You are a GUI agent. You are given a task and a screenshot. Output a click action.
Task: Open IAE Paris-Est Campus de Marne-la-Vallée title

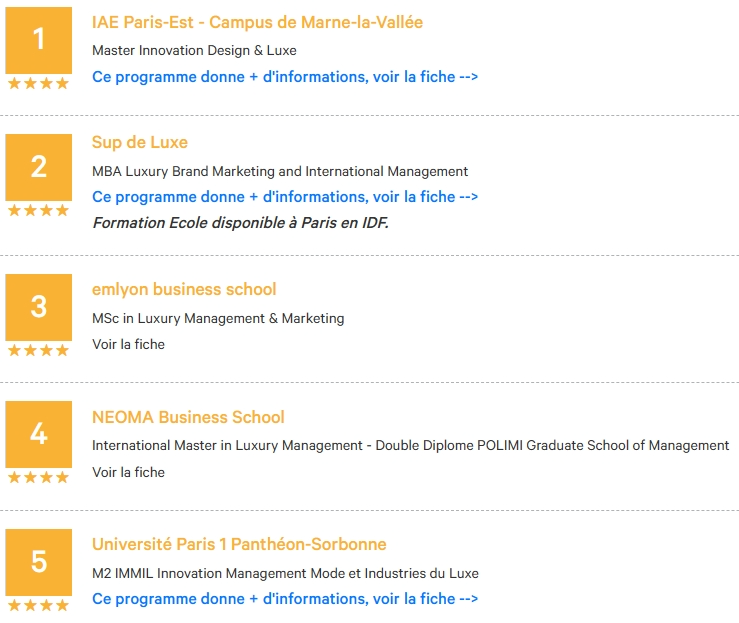(257, 22)
